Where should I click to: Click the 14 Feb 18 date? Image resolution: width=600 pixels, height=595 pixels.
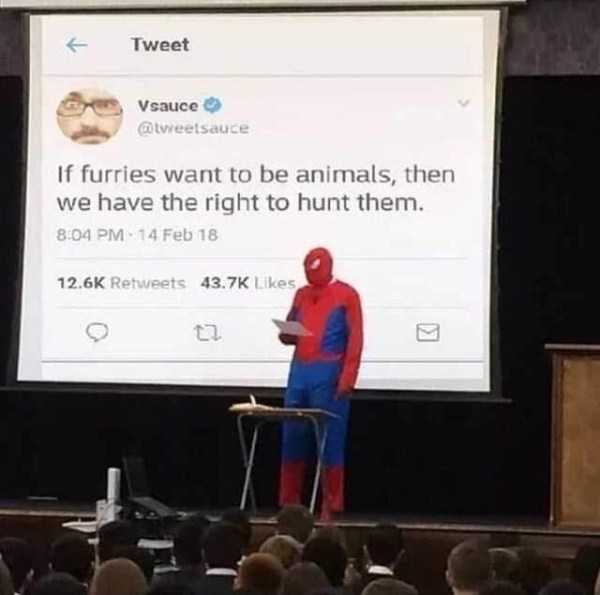coord(178,235)
